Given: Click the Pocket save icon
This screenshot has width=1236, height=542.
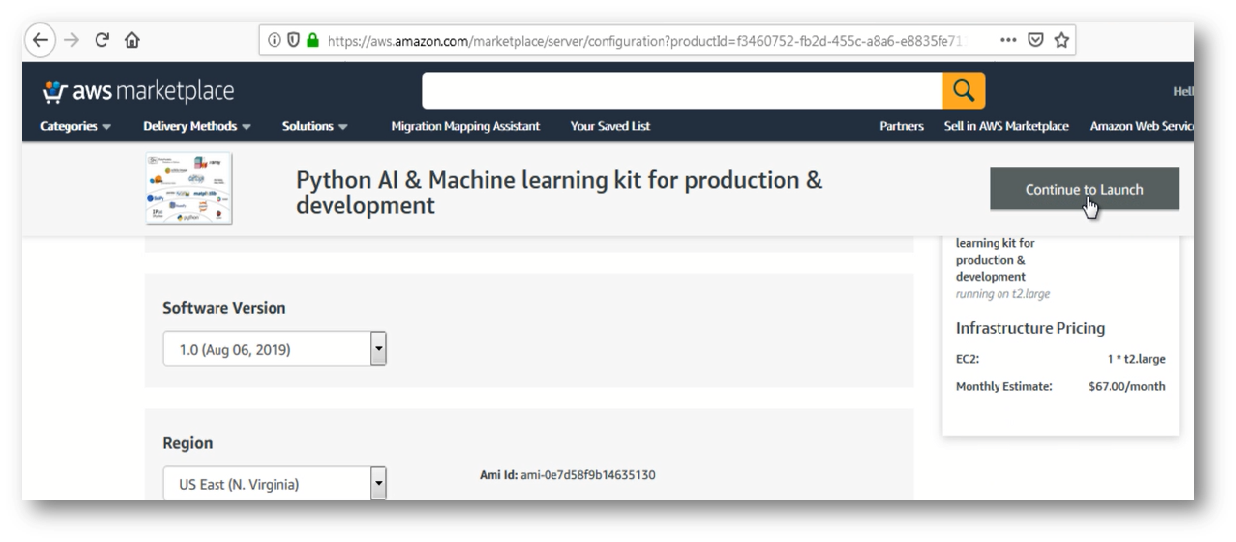Looking at the screenshot, I should (1036, 42).
